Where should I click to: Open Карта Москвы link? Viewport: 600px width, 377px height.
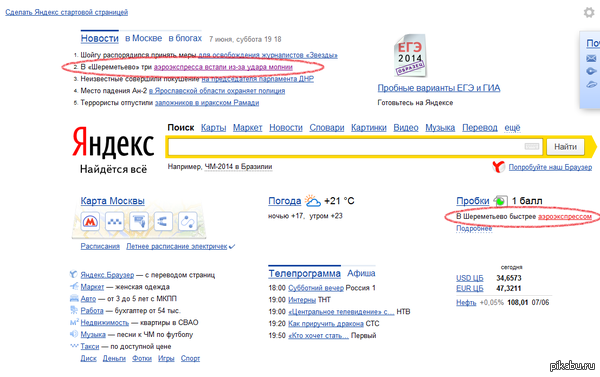point(112,201)
